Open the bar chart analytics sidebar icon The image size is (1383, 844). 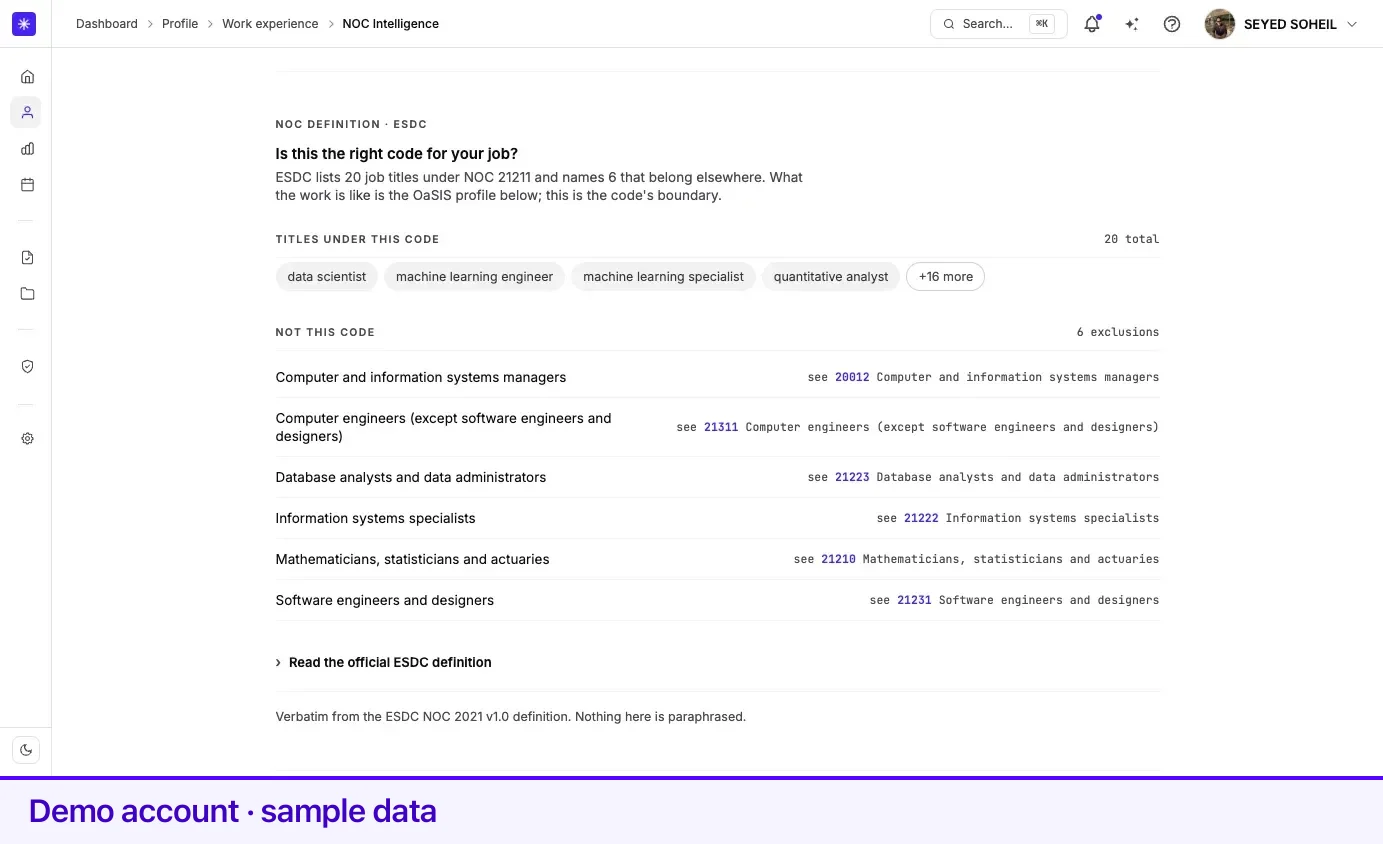(27, 148)
